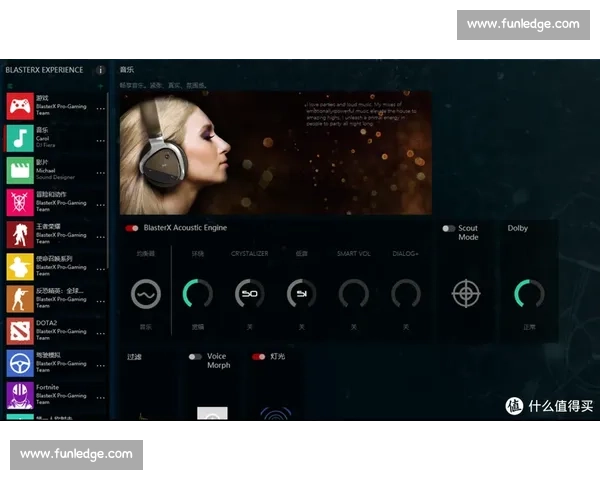Open the three-dot menu for 反恐精英 profile
The width and height of the screenshot is (600, 480).
click(101, 302)
